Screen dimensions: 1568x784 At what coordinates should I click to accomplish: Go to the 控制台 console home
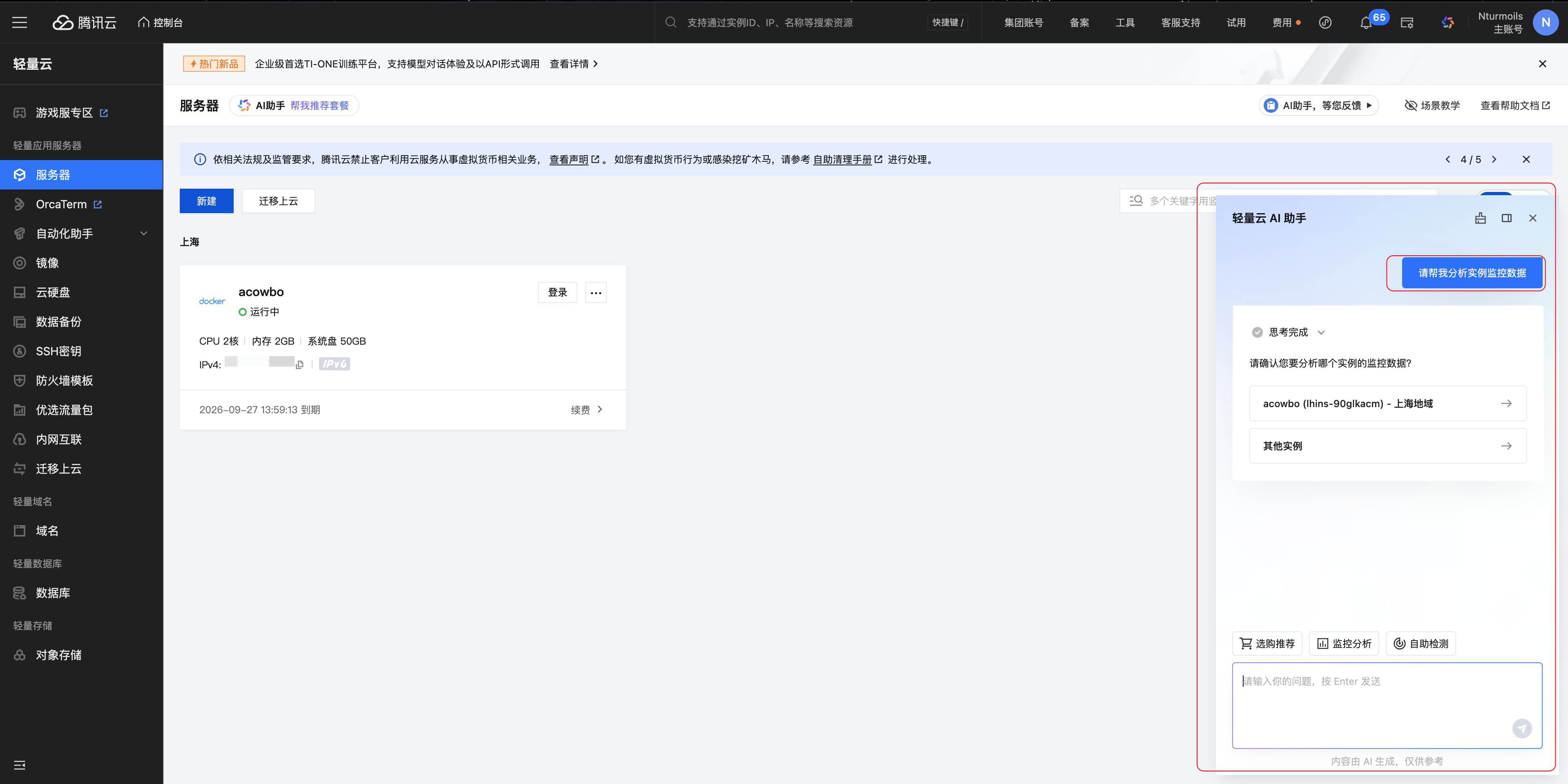coord(161,22)
